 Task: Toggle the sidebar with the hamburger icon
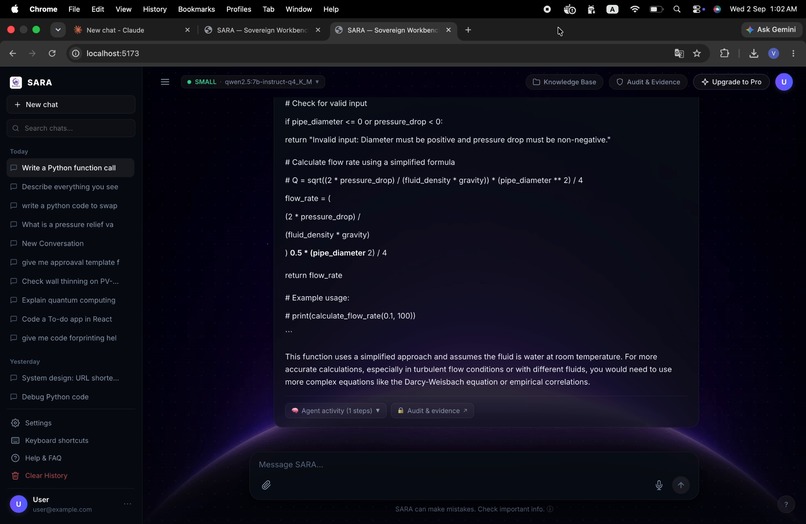[x=165, y=82]
